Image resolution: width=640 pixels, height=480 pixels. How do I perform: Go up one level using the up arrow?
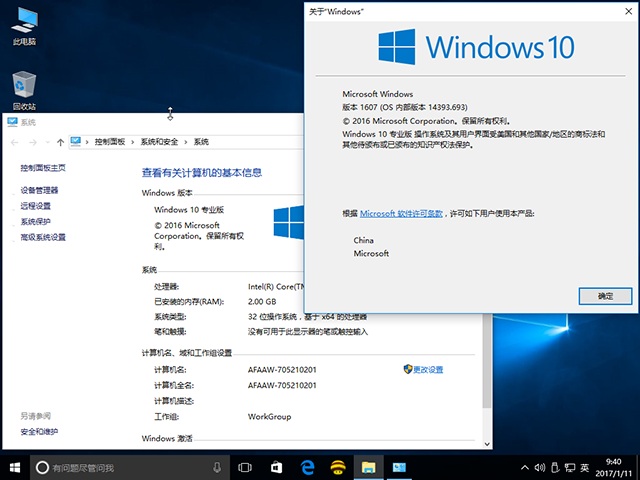coord(61,142)
